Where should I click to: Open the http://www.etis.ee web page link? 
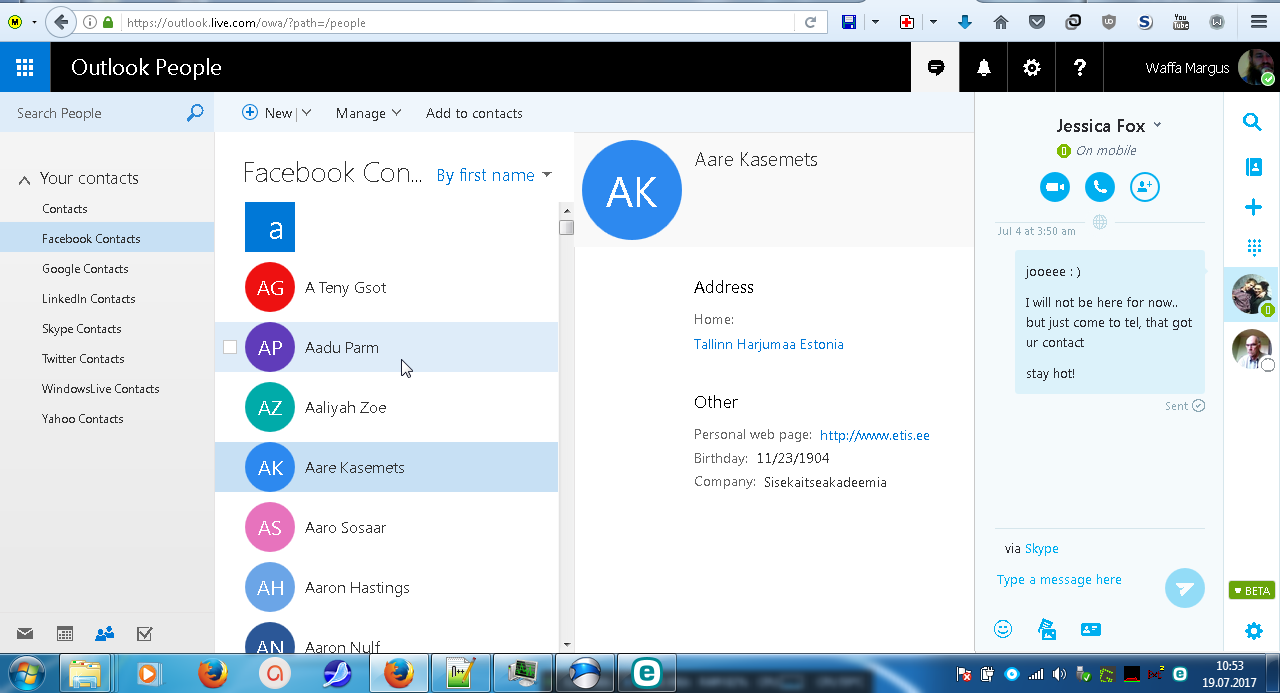point(874,435)
